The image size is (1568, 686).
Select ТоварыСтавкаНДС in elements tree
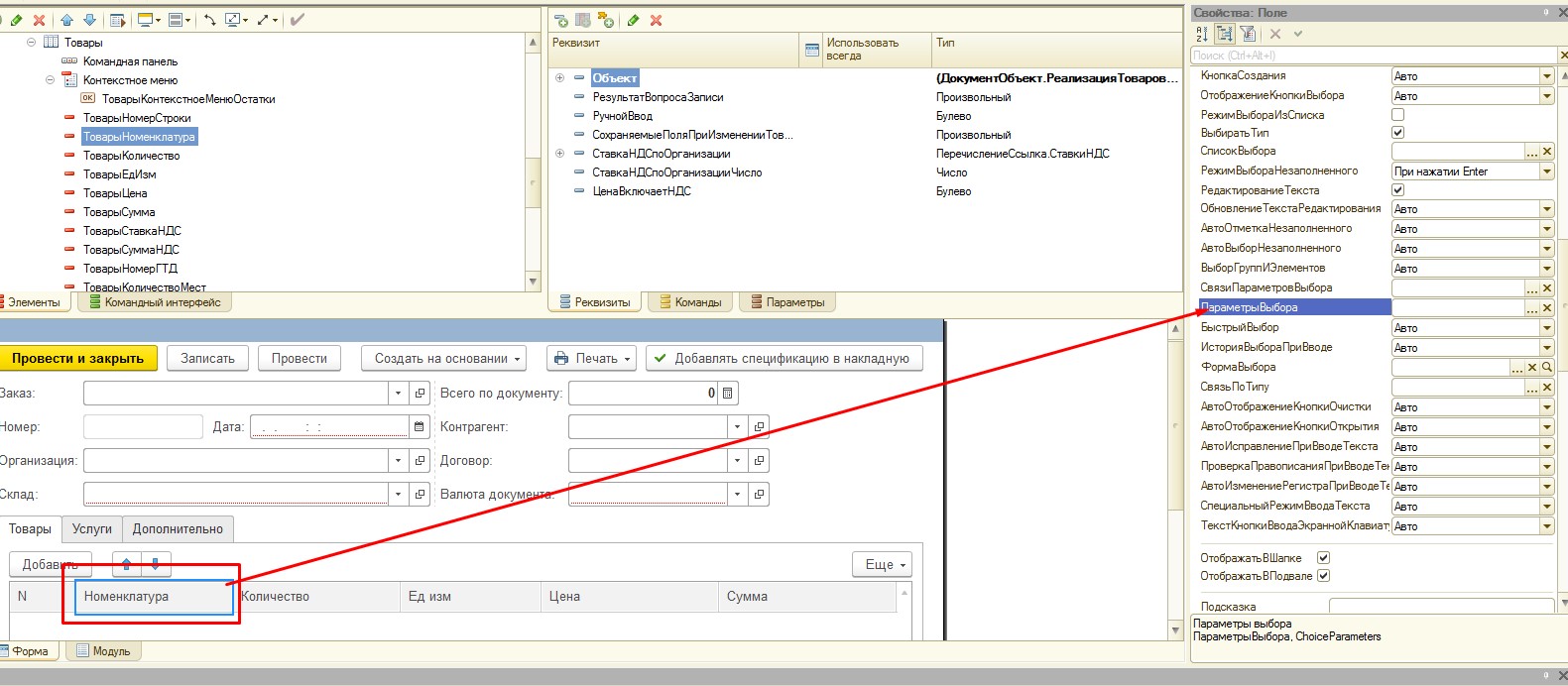pyautogui.click(x=132, y=231)
